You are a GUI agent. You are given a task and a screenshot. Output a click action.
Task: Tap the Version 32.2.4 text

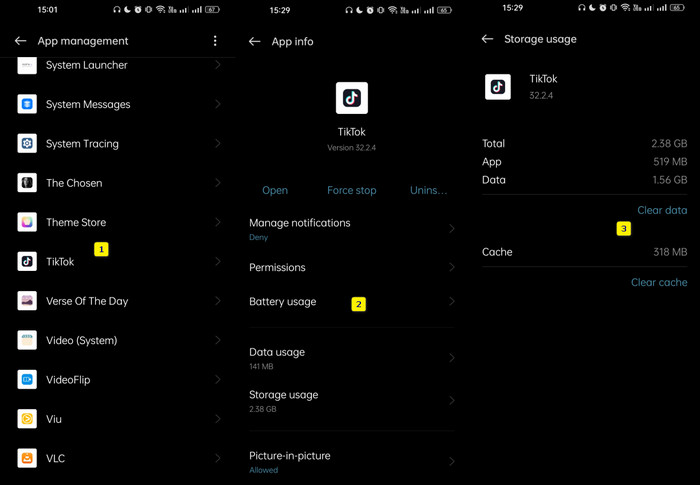(x=352, y=148)
